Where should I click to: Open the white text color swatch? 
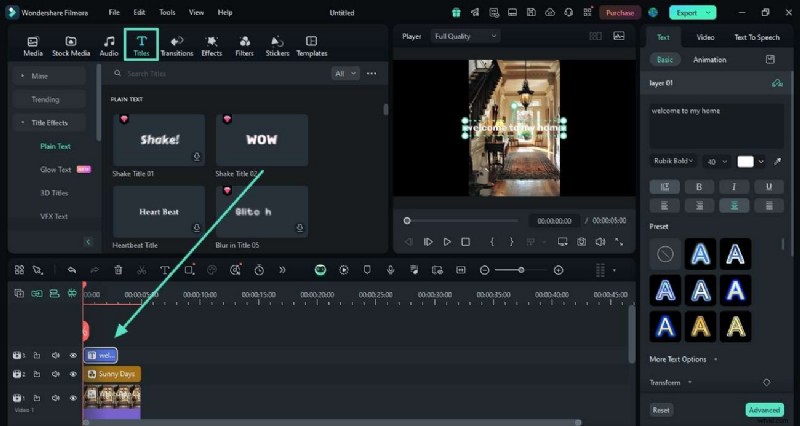pos(746,161)
